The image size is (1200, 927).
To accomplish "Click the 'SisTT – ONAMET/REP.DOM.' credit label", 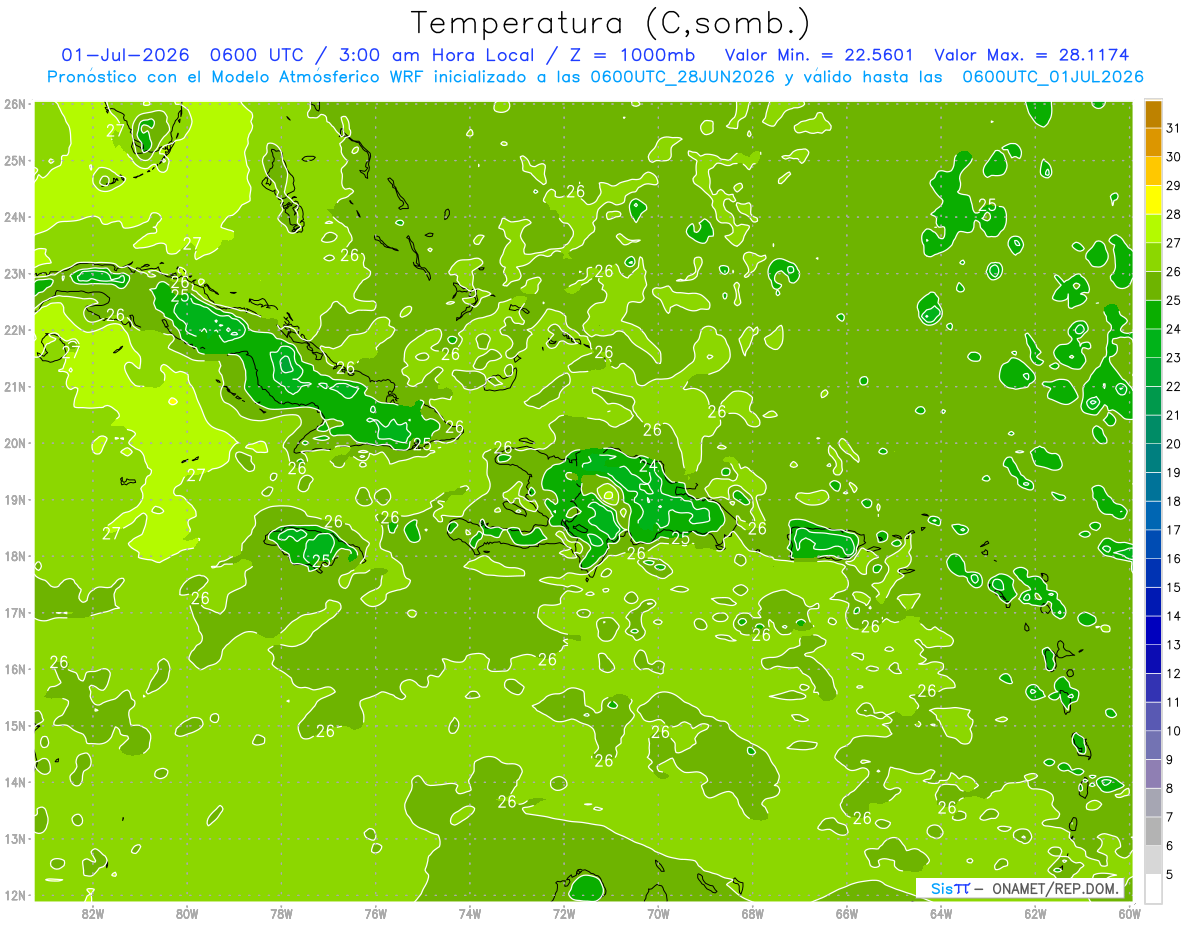I will (x=1020, y=888).
